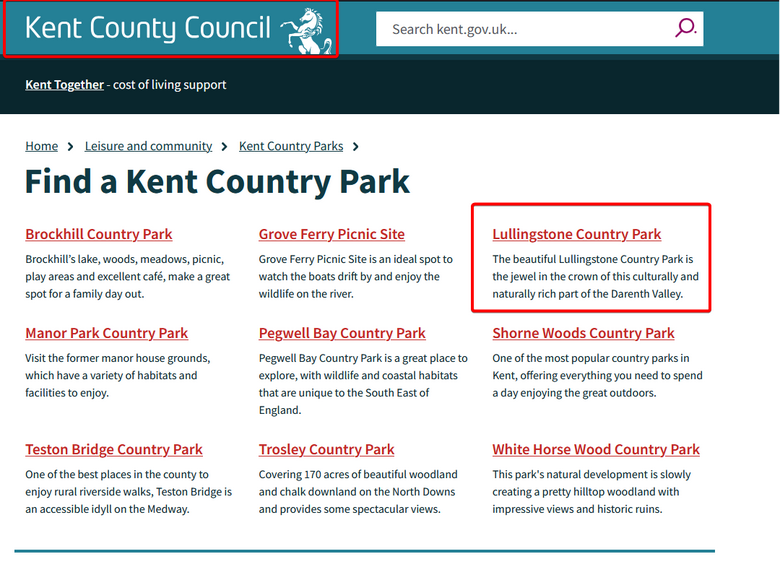Viewport: 781px width, 569px height.
Task: Open Teston Bridge Country Park link
Action: tap(114, 449)
